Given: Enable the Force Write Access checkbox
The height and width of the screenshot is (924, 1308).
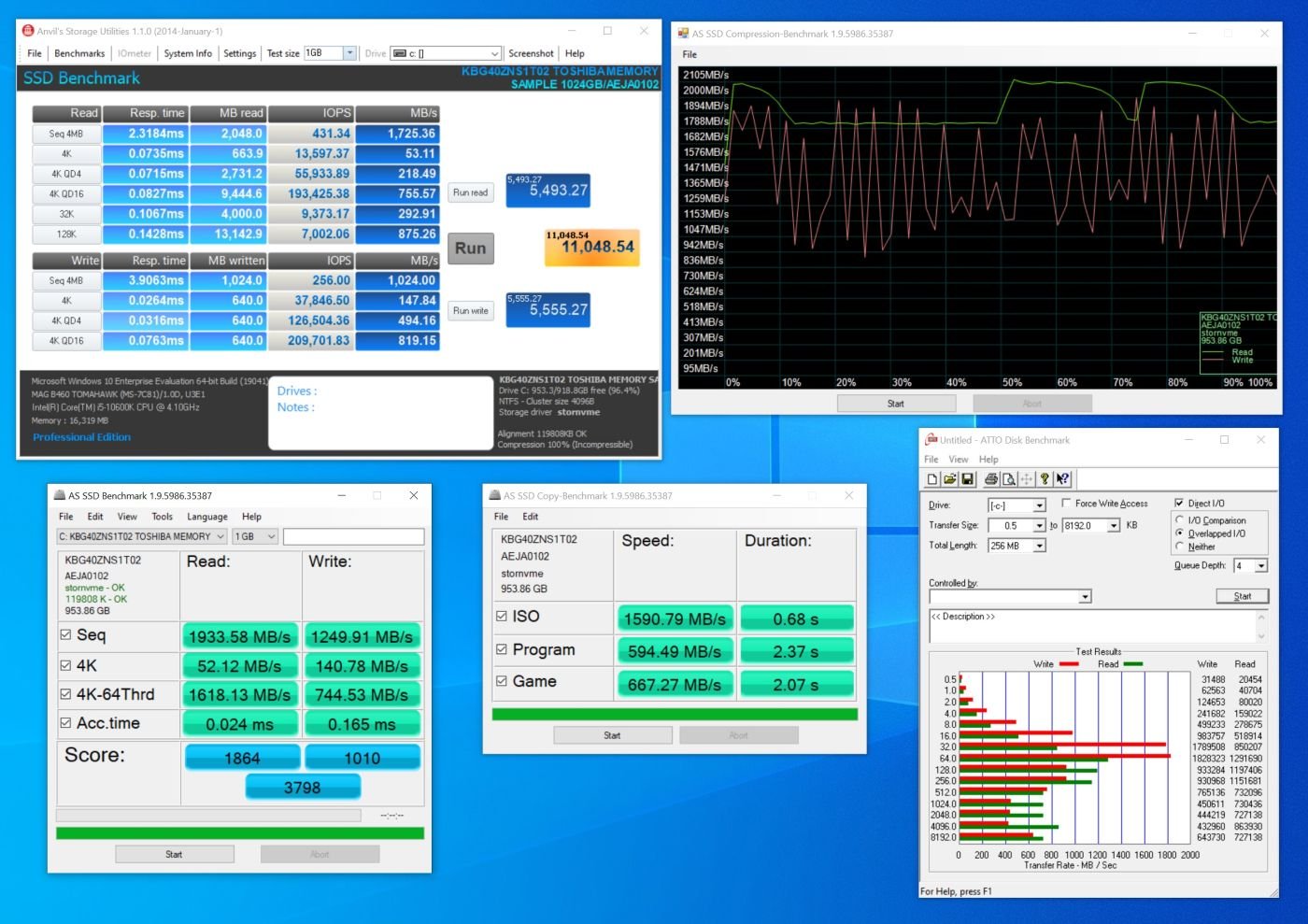Looking at the screenshot, I should coord(1066,504).
